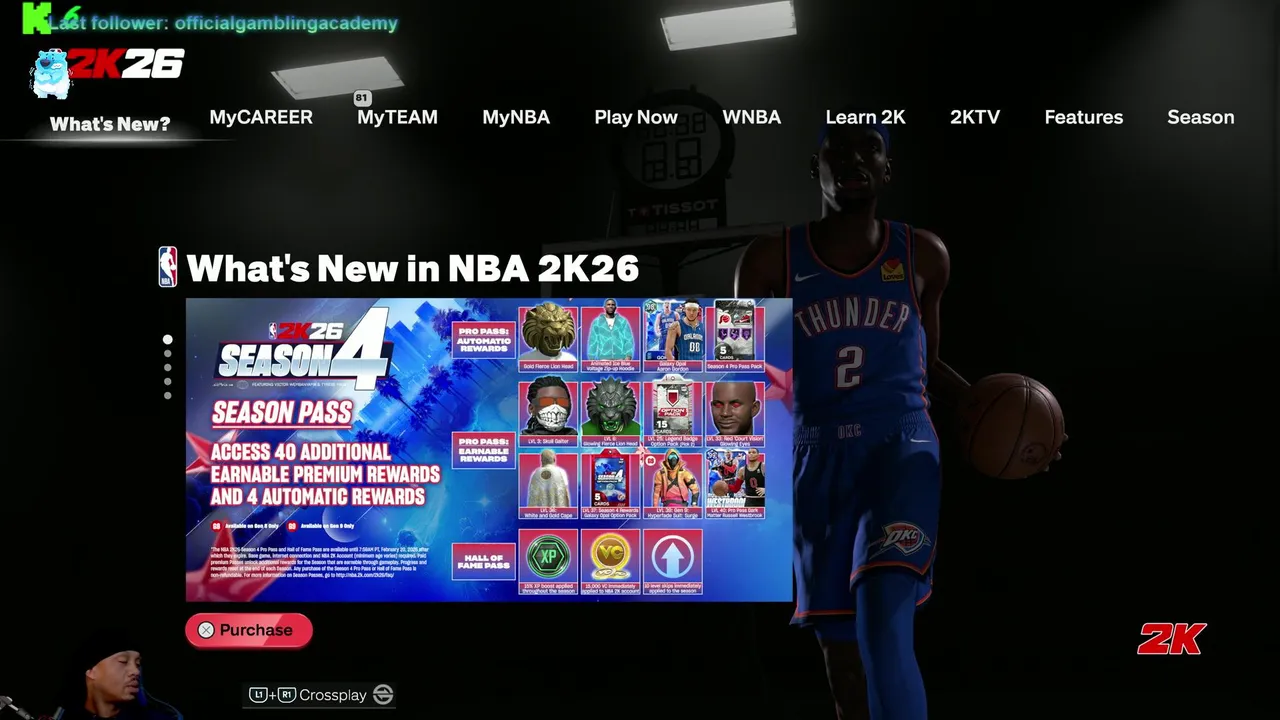Open the Play Now tab
Viewport: 1280px width, 720px height.
click(x=636, y=117)
